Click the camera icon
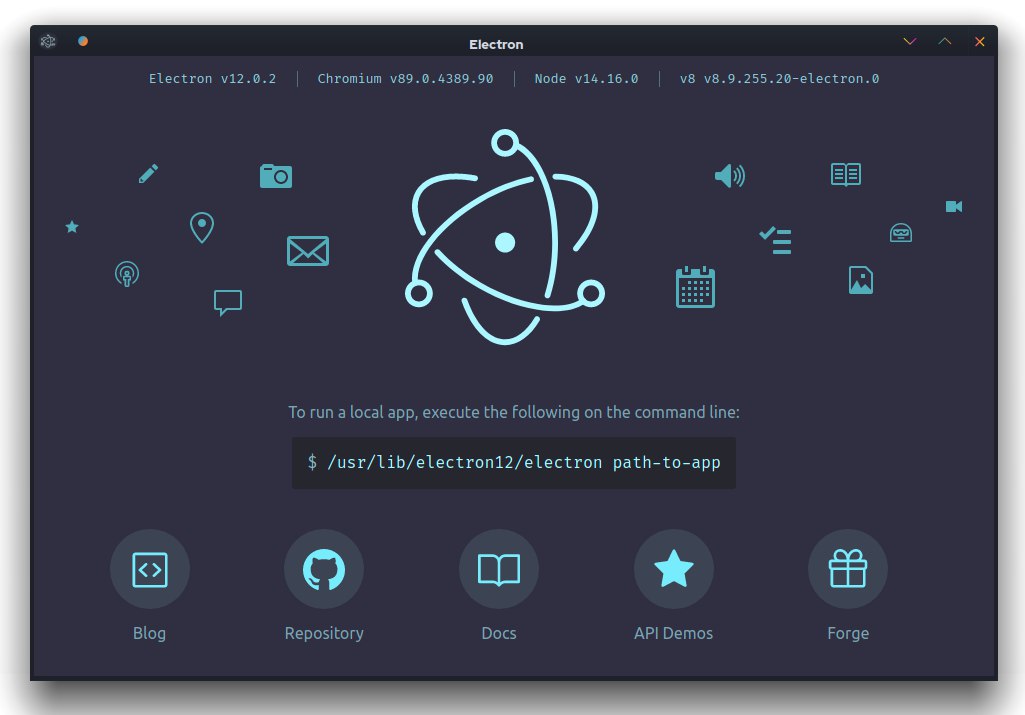This screenshot has height=715, width=1025. [276, 176]
